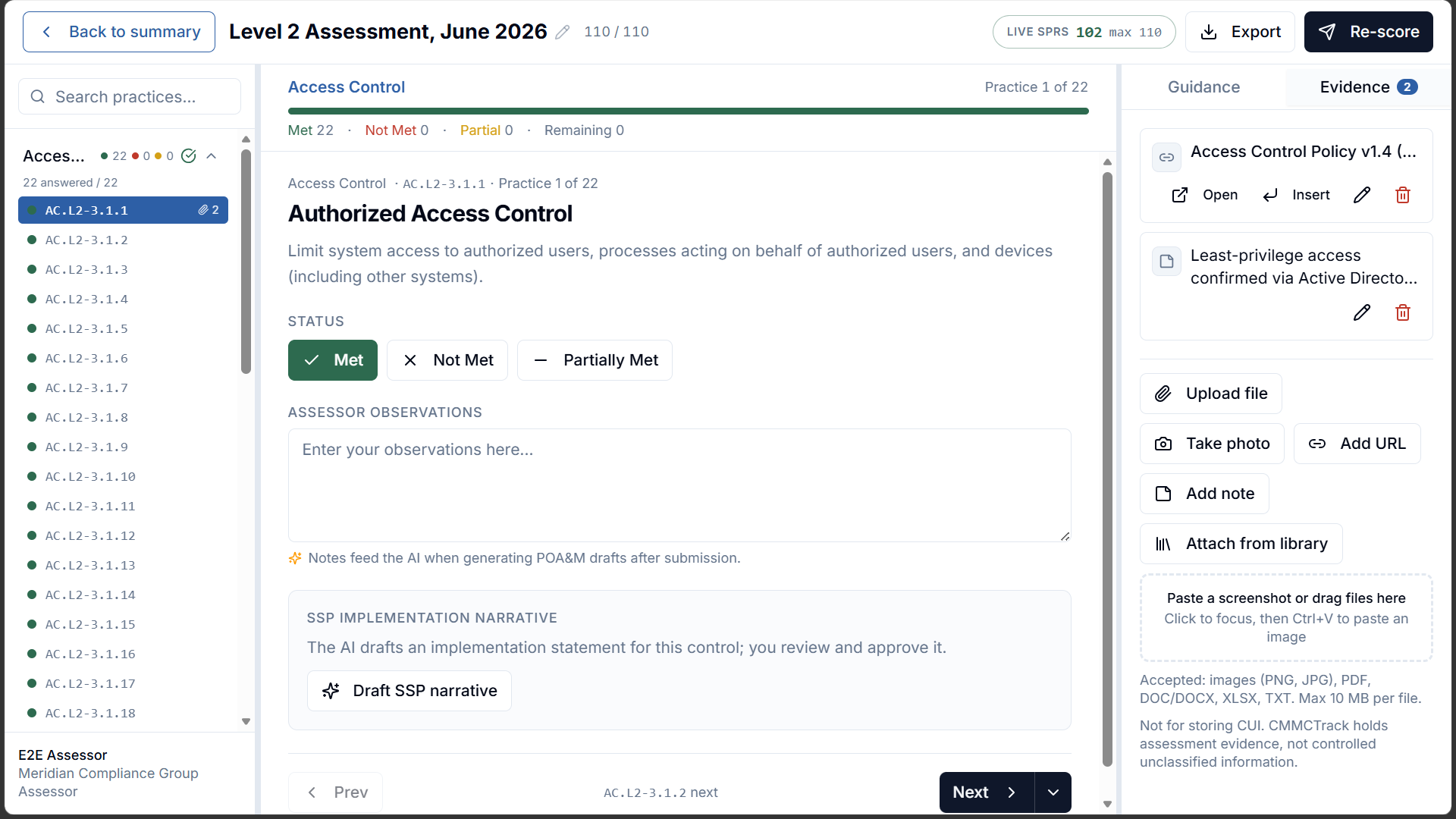Open the dropdown arrow beside Next
This screenshot has height=819, width=1456.
click(x=1053, y=792)
